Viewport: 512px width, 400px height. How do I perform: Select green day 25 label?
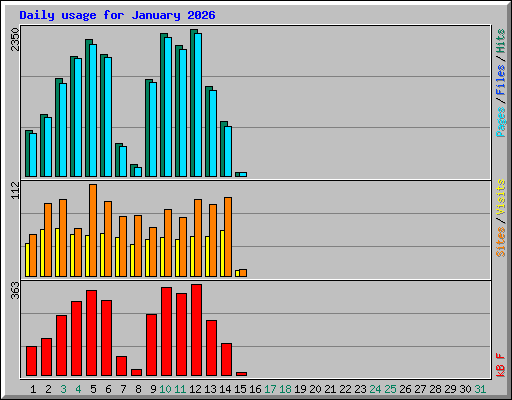[390, 389]
